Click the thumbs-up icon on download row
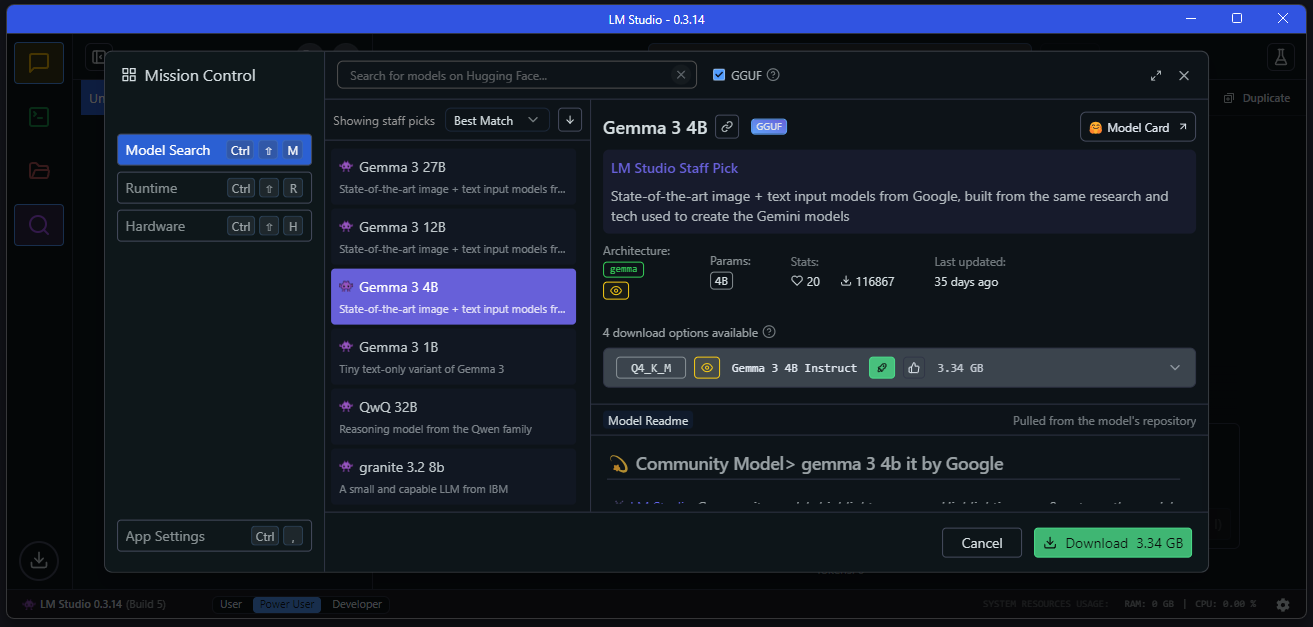 pos(914,368)
